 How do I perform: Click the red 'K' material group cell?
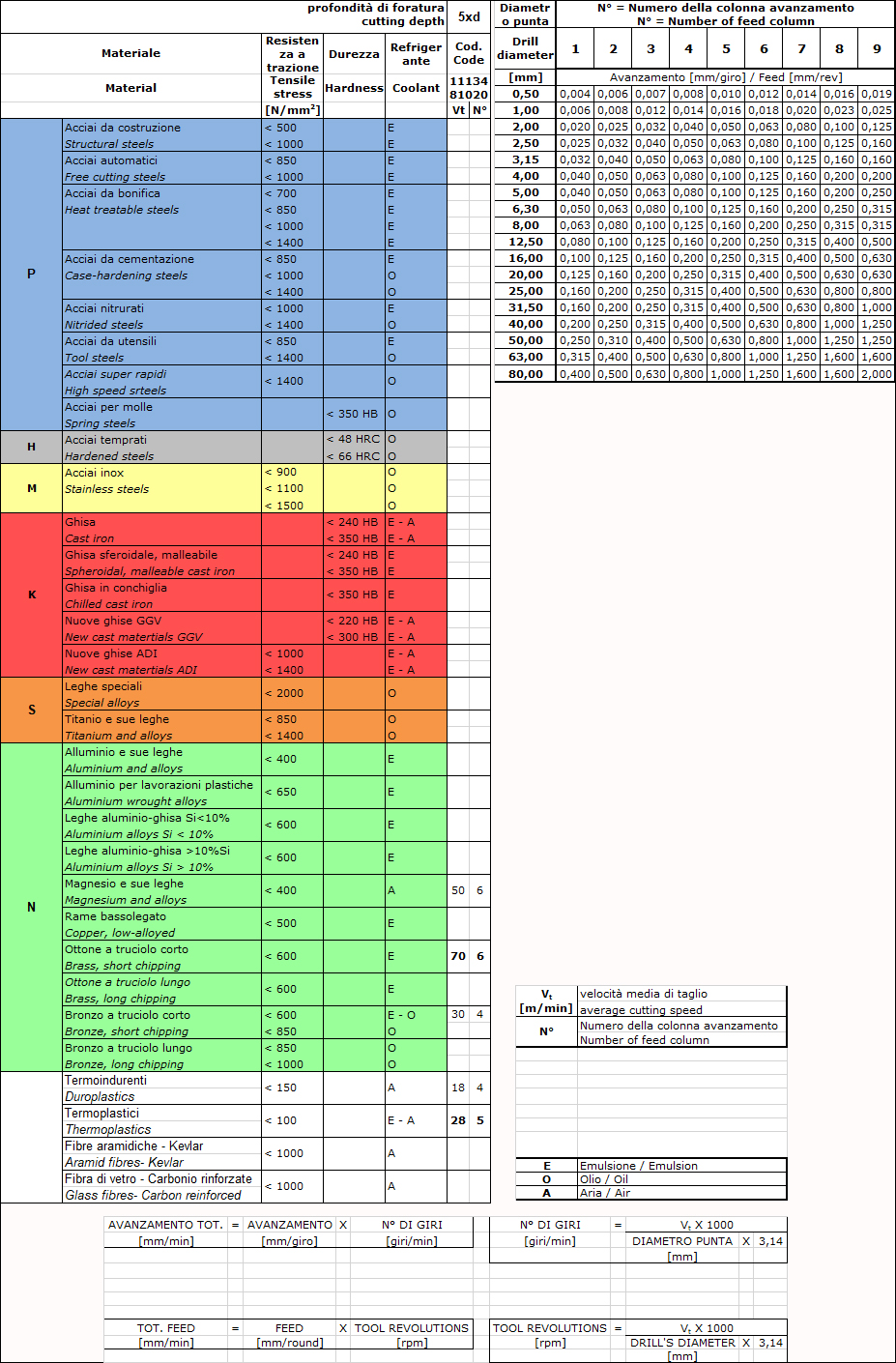[31, 594]
